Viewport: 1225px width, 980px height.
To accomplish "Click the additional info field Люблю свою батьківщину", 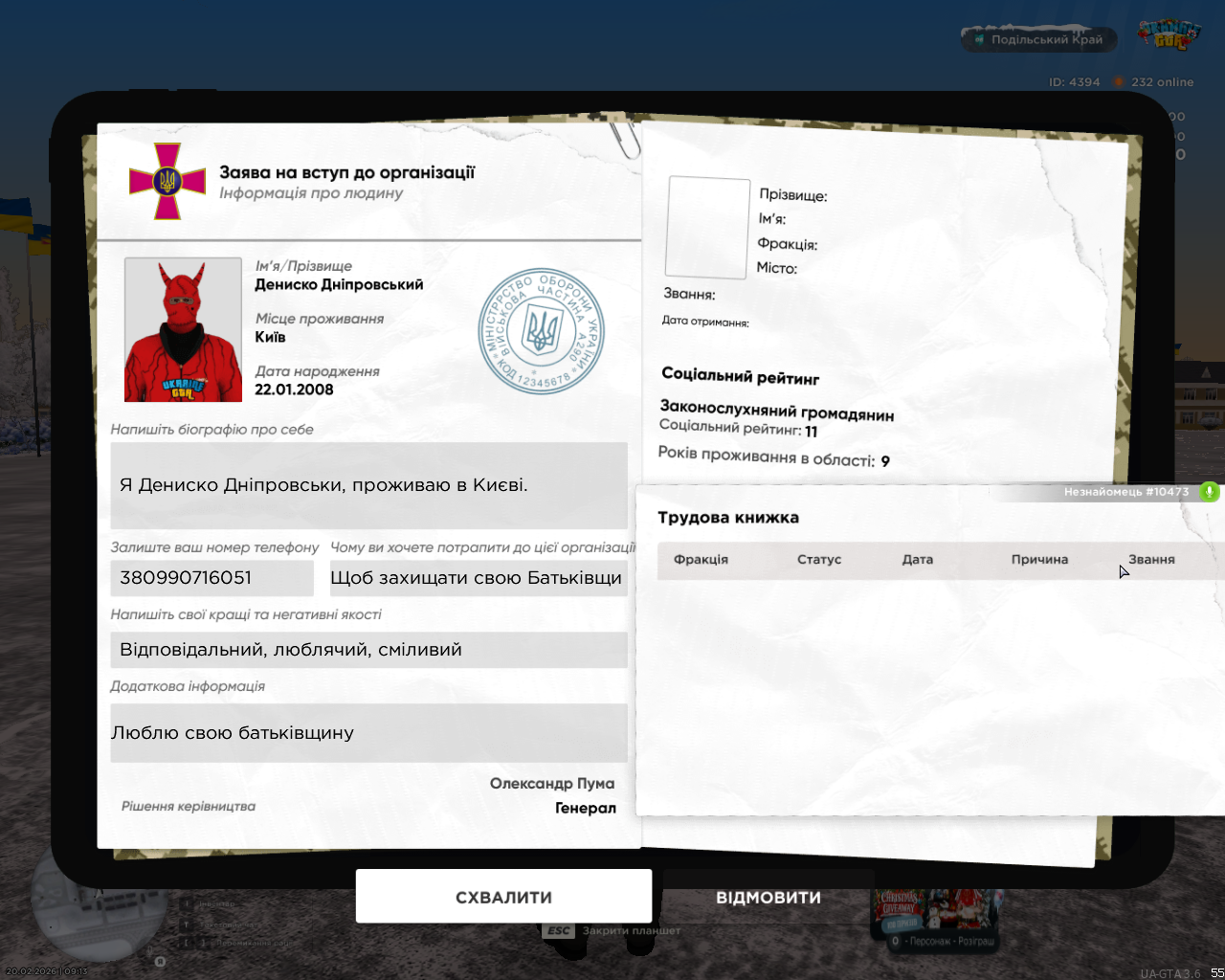I will click(x=368, y=733).
